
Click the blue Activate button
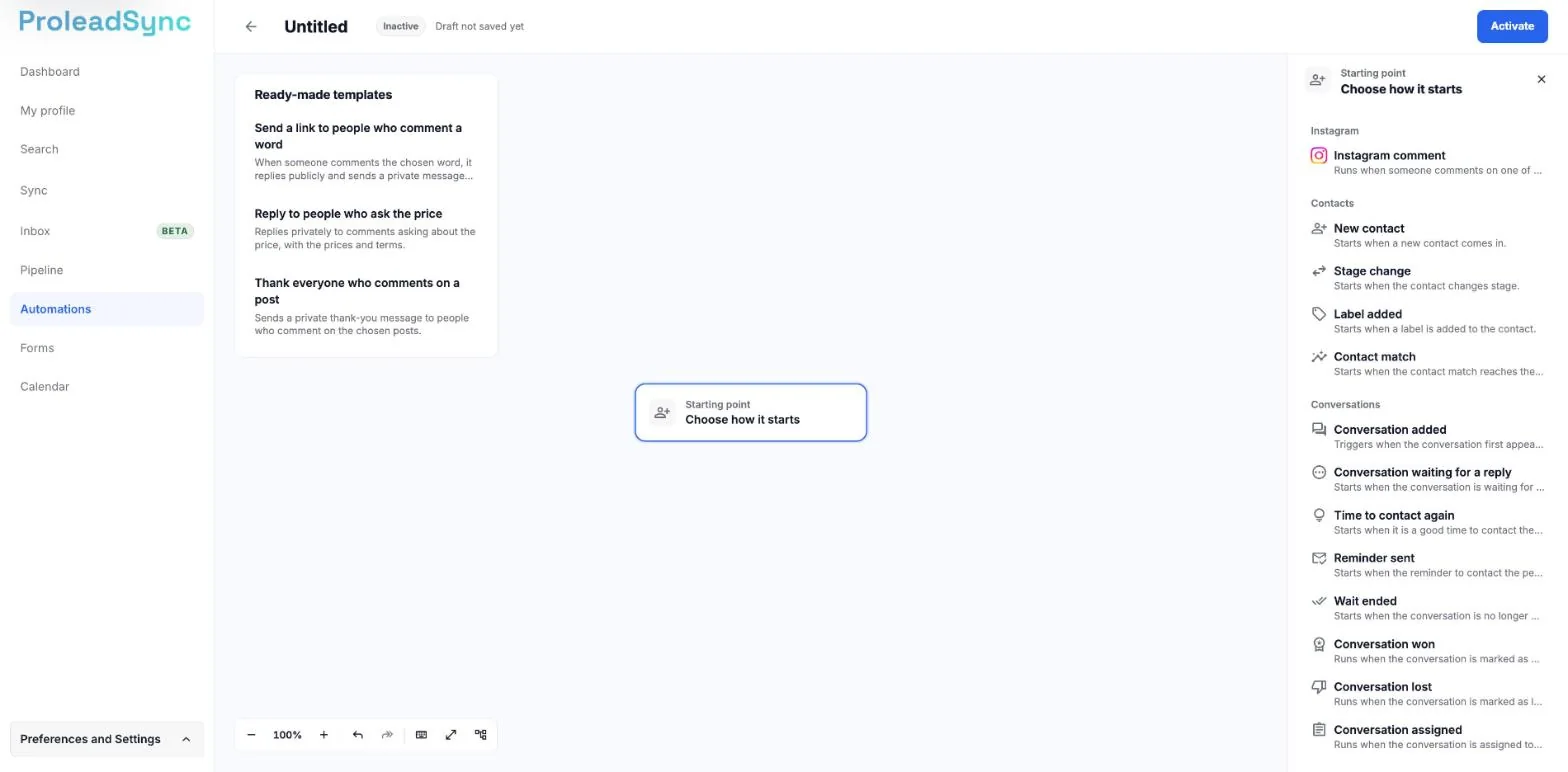pyautogui.click(x=1512, y=26)
